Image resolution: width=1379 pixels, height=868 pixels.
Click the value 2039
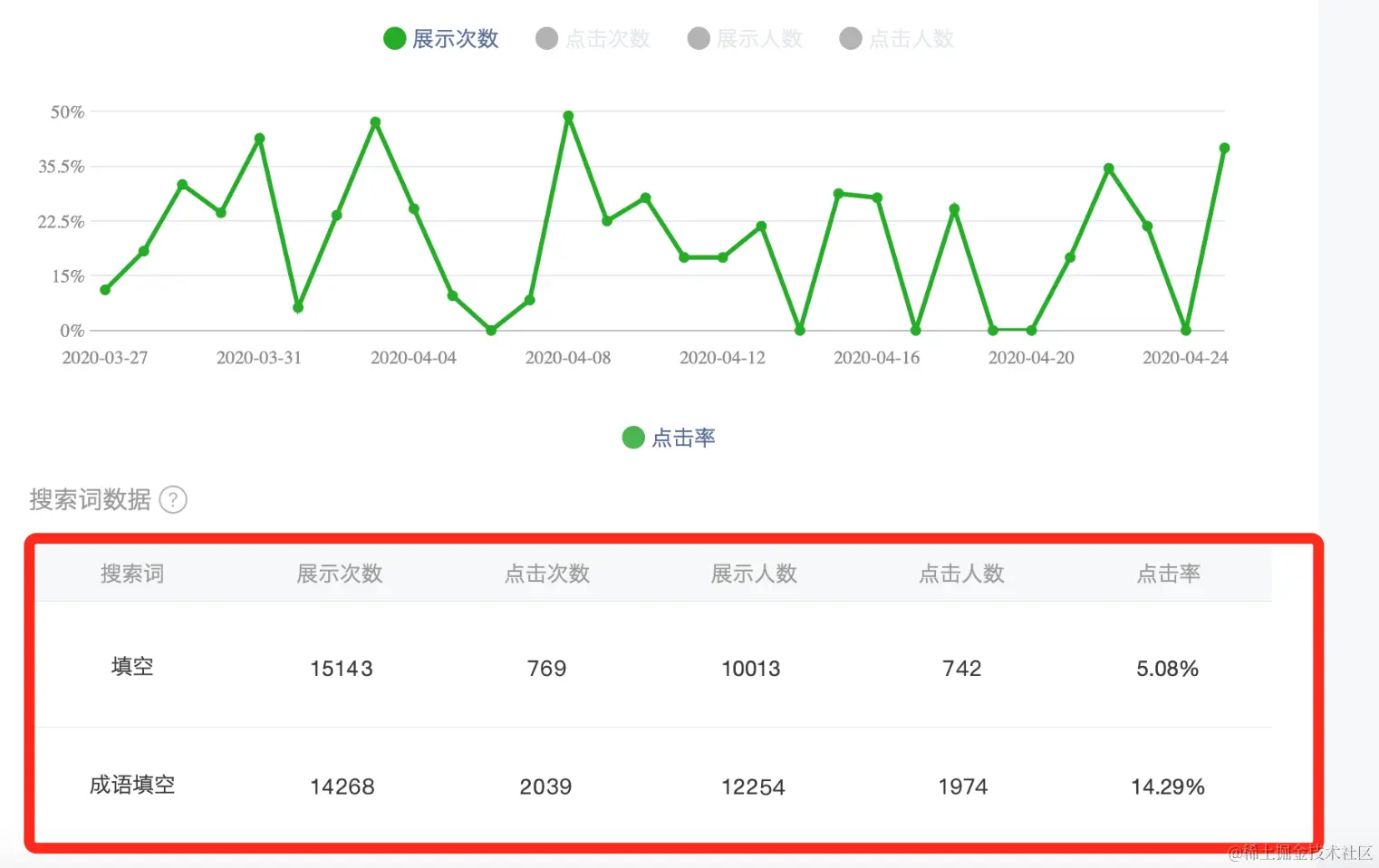pyautogui.click(x=545, y=786)
